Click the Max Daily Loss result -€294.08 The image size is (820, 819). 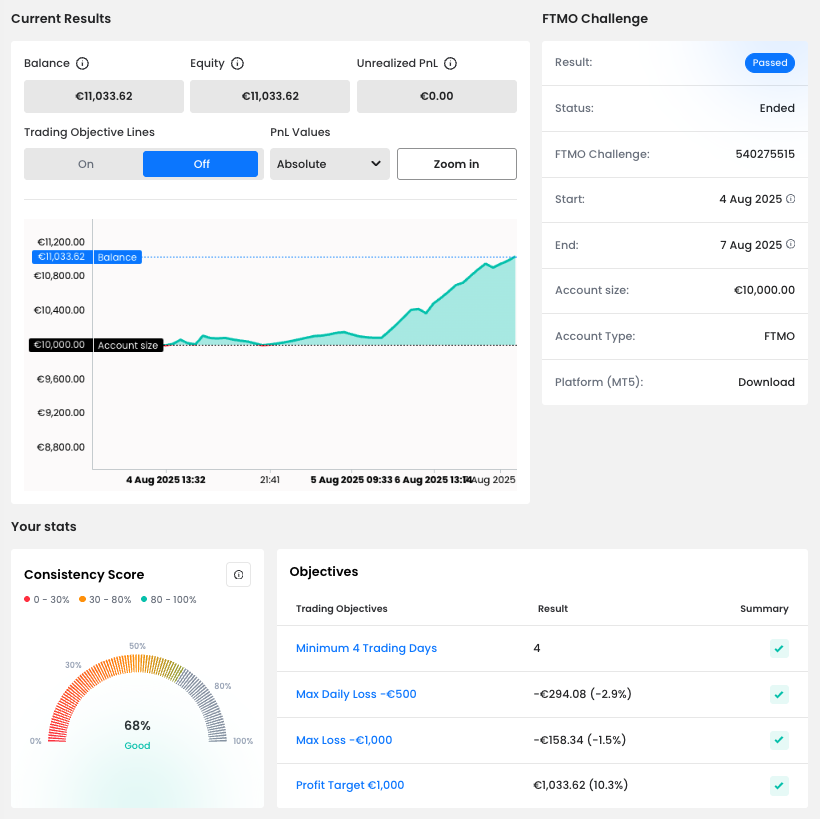pos(583,694)
